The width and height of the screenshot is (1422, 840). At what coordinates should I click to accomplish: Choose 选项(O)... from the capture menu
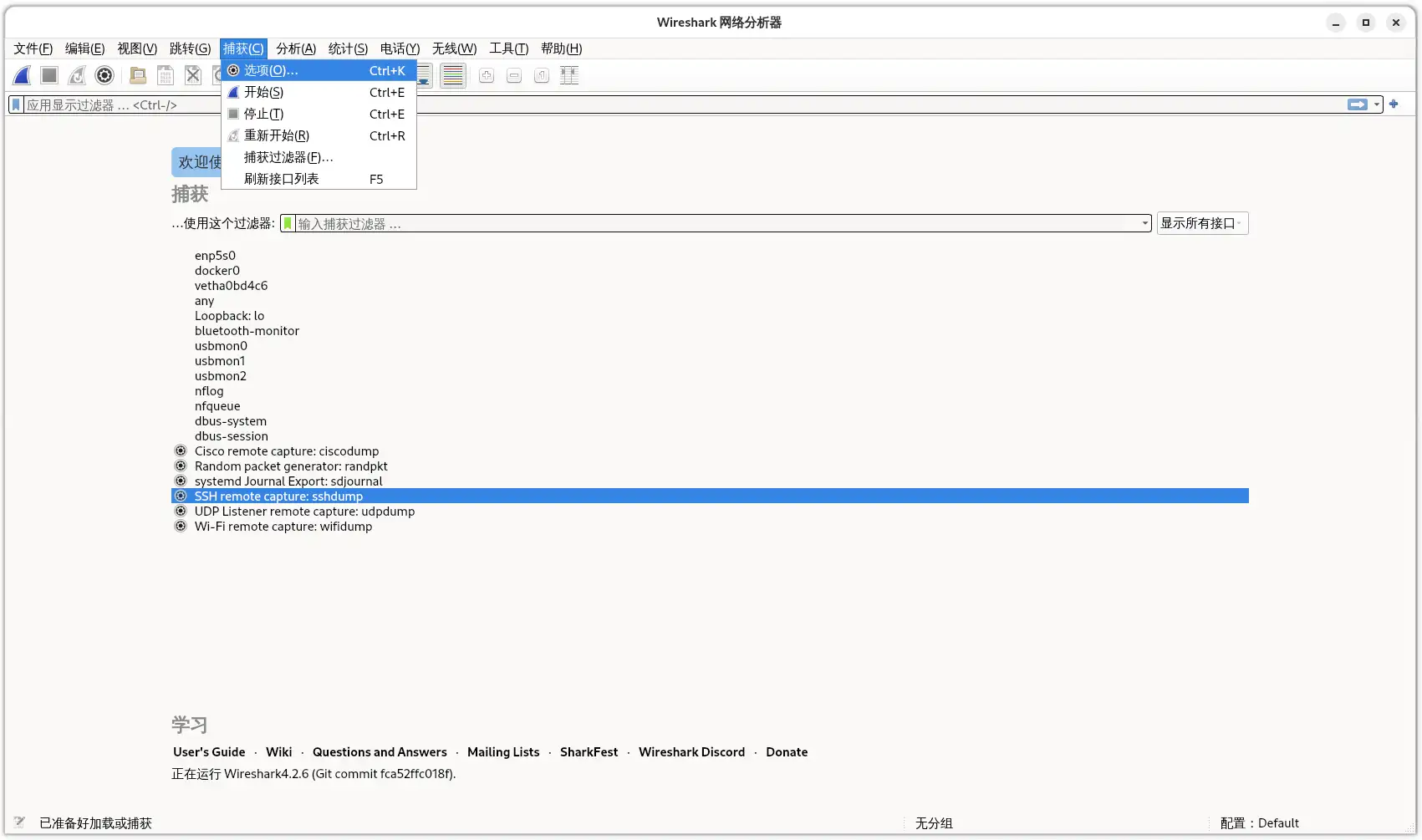coord(319,70)
